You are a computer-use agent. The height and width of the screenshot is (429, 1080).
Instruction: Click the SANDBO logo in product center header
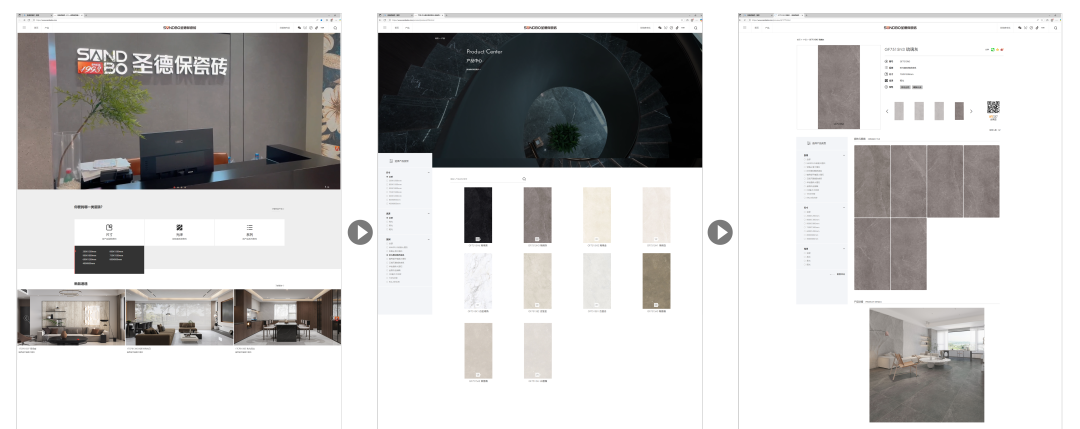[540, 28]
